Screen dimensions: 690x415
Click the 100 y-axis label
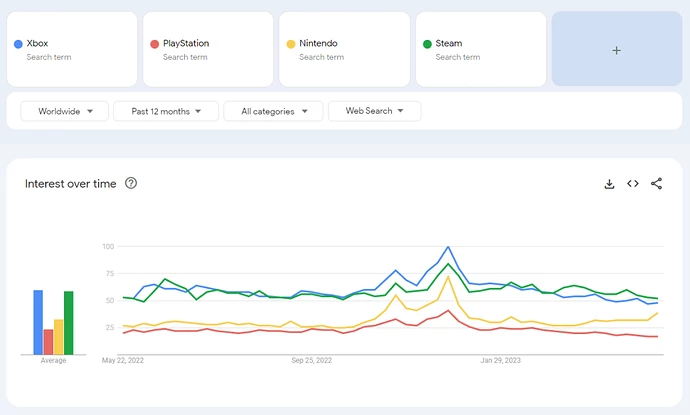(108, 246)
